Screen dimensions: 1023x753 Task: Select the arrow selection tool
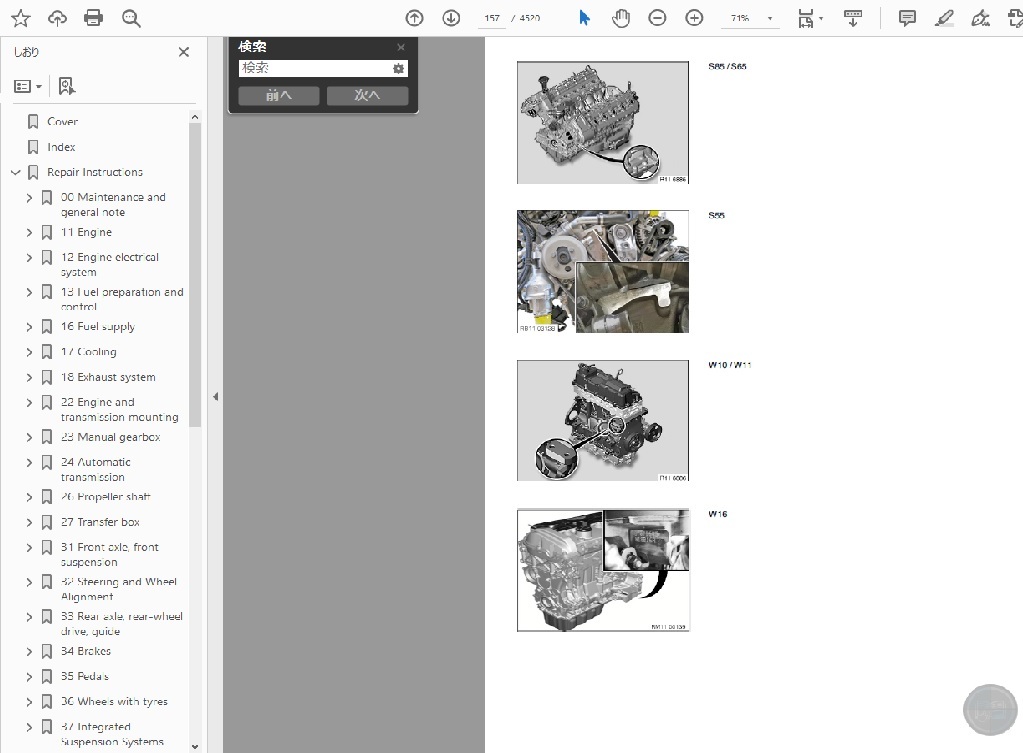tap(585, 18)
